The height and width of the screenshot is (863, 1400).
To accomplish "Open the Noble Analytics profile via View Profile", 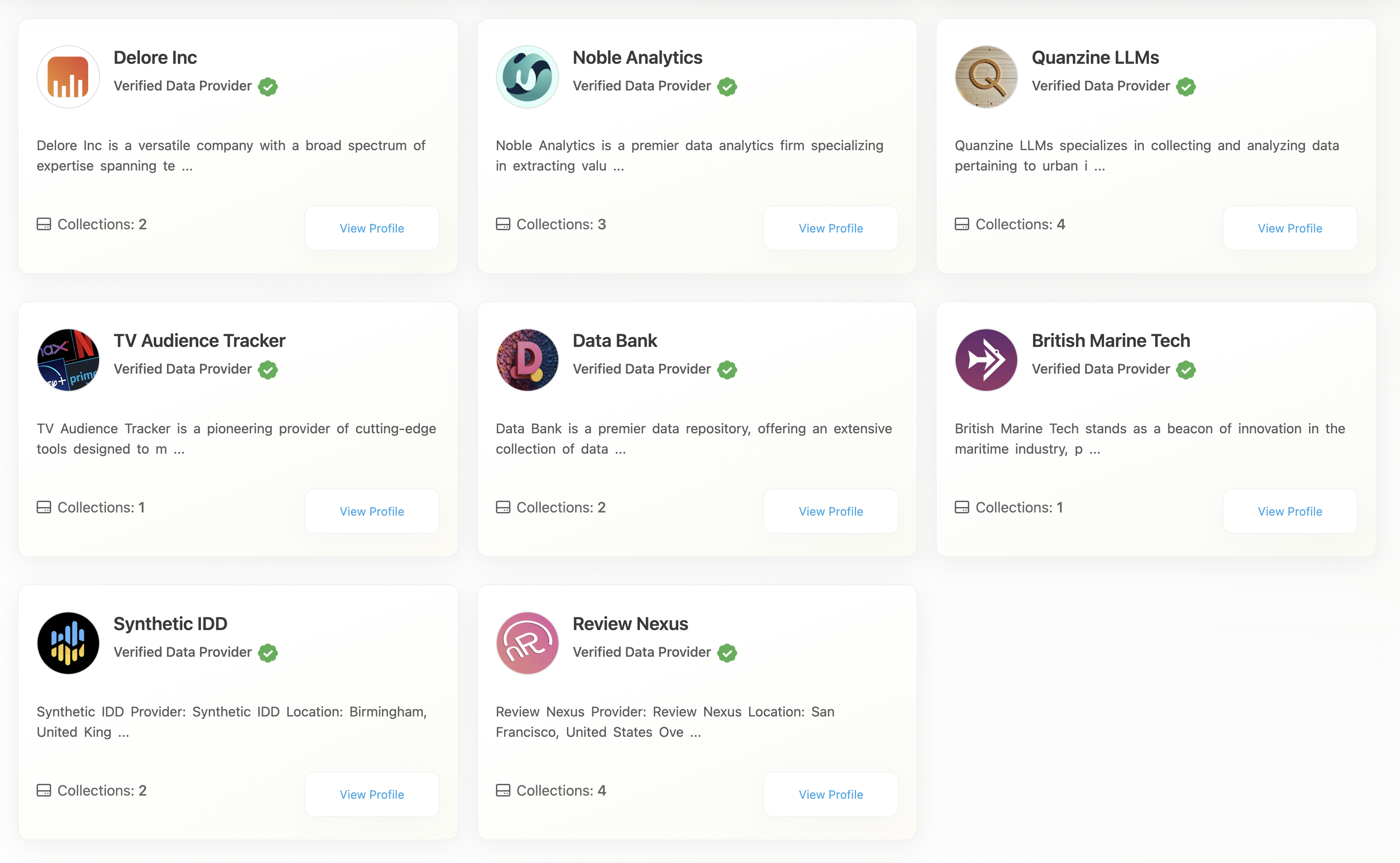I will click(831, 228).
